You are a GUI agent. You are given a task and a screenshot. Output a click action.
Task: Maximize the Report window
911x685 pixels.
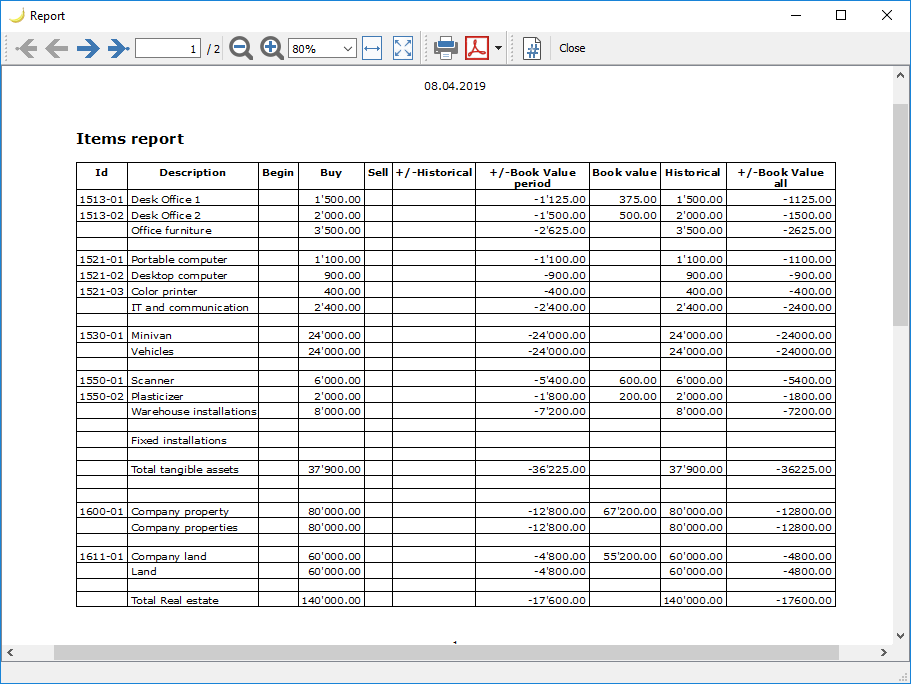coord(841,15)
